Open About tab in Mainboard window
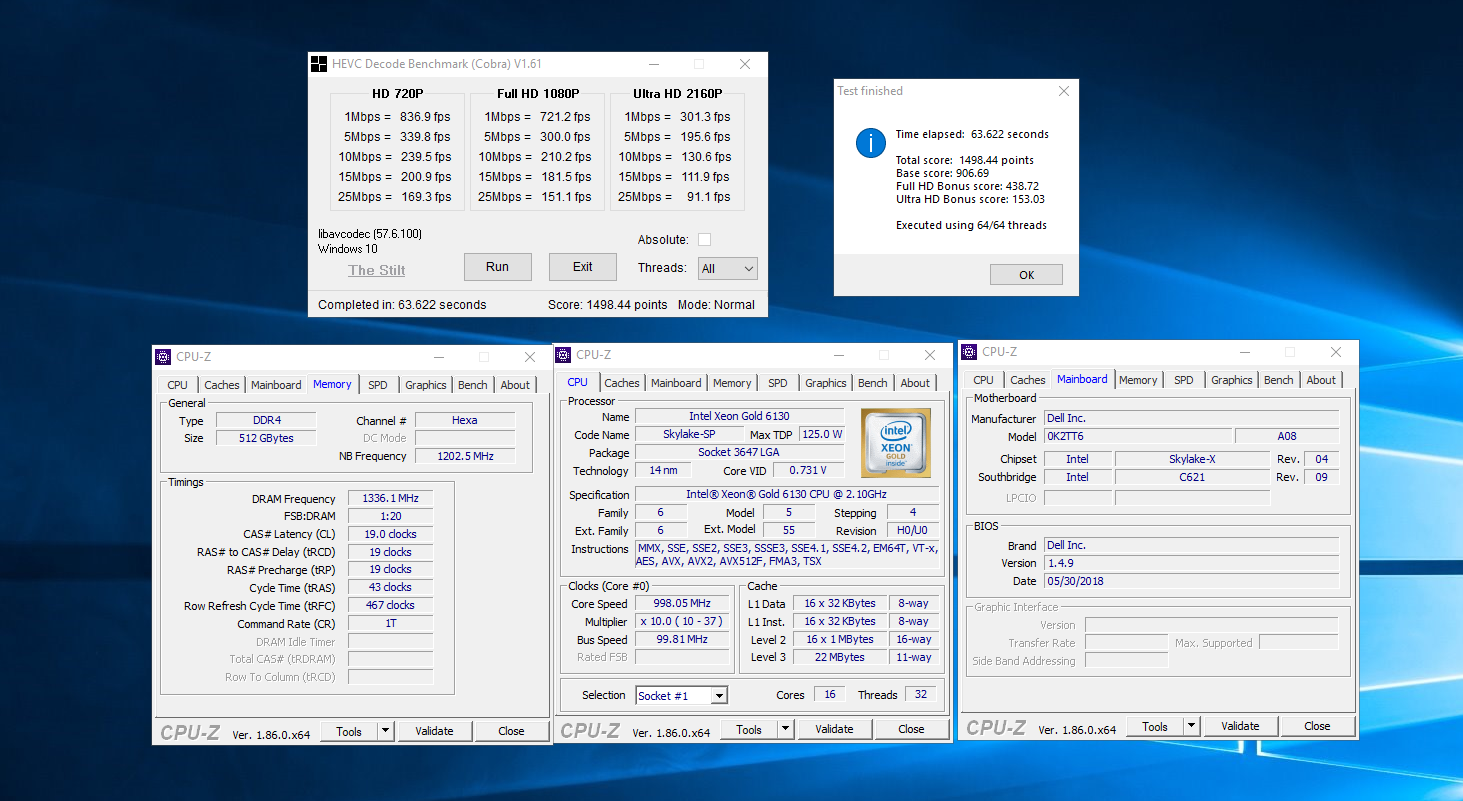 tap(1321, 380)
